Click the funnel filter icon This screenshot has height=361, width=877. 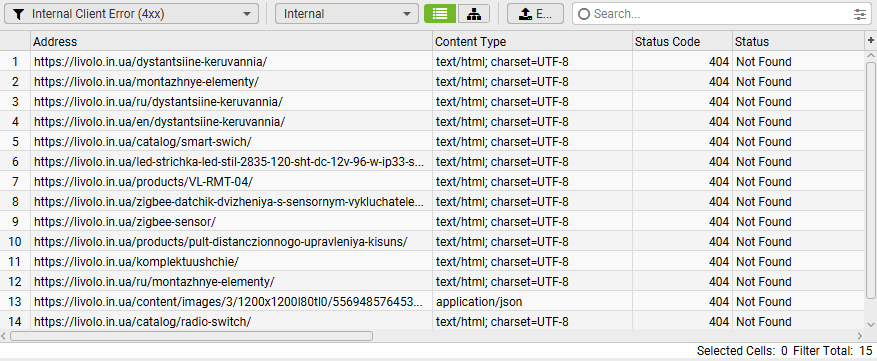pyautogui.click(x=18, y=15)
